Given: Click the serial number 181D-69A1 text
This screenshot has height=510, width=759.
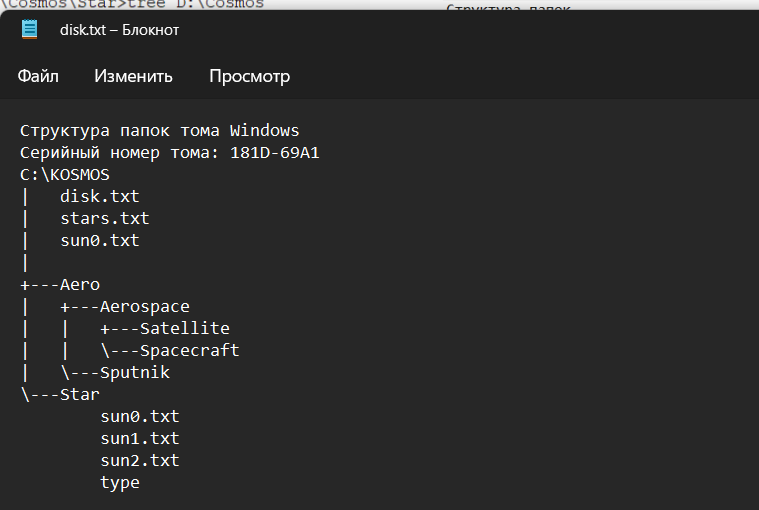Looking at the screenshot, I should click(274, 153).
